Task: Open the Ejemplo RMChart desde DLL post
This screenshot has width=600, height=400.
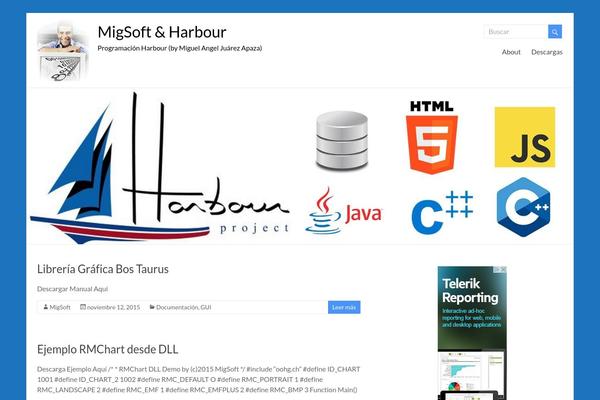Action: click(108, 349)
